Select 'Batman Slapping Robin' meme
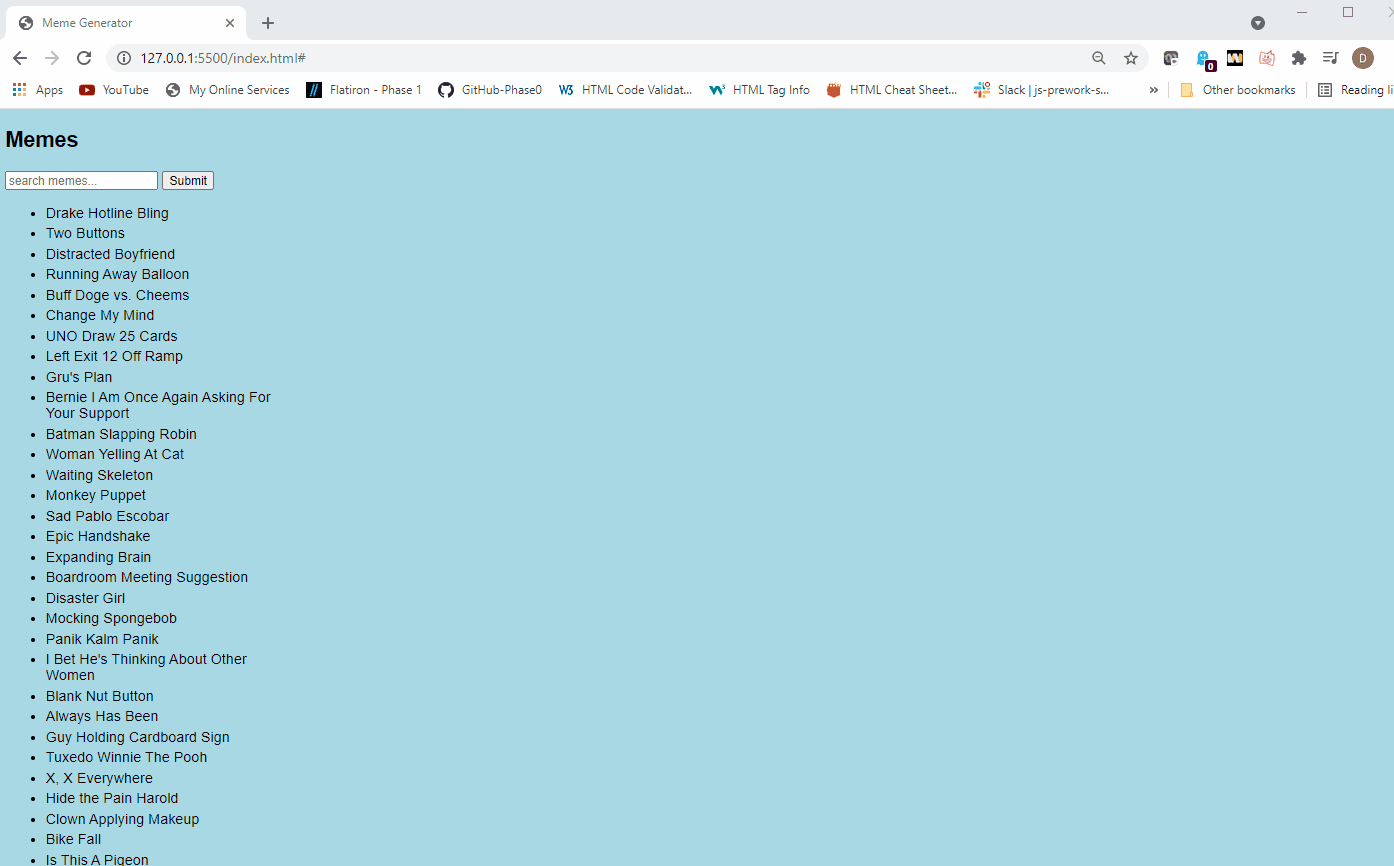The width and height of the screenshot is (1394, 866). (121, 434)
